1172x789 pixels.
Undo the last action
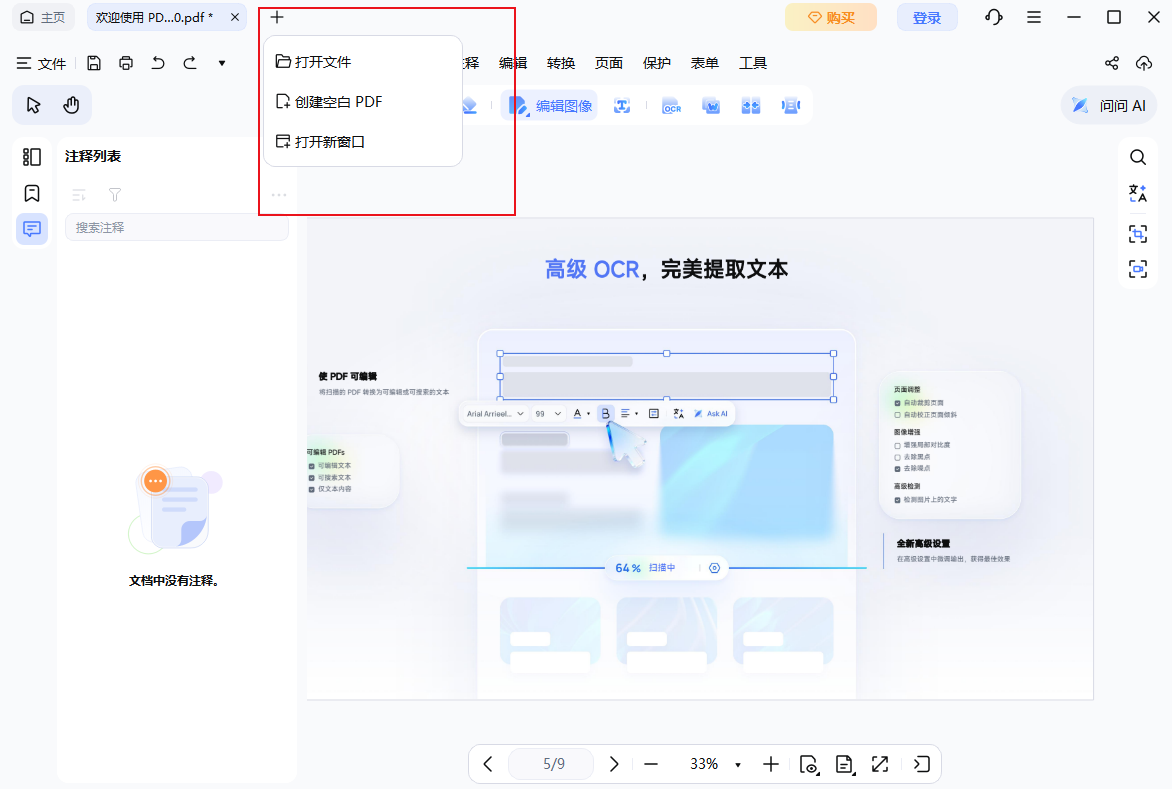pyautogui.click(x=158, y=64)
